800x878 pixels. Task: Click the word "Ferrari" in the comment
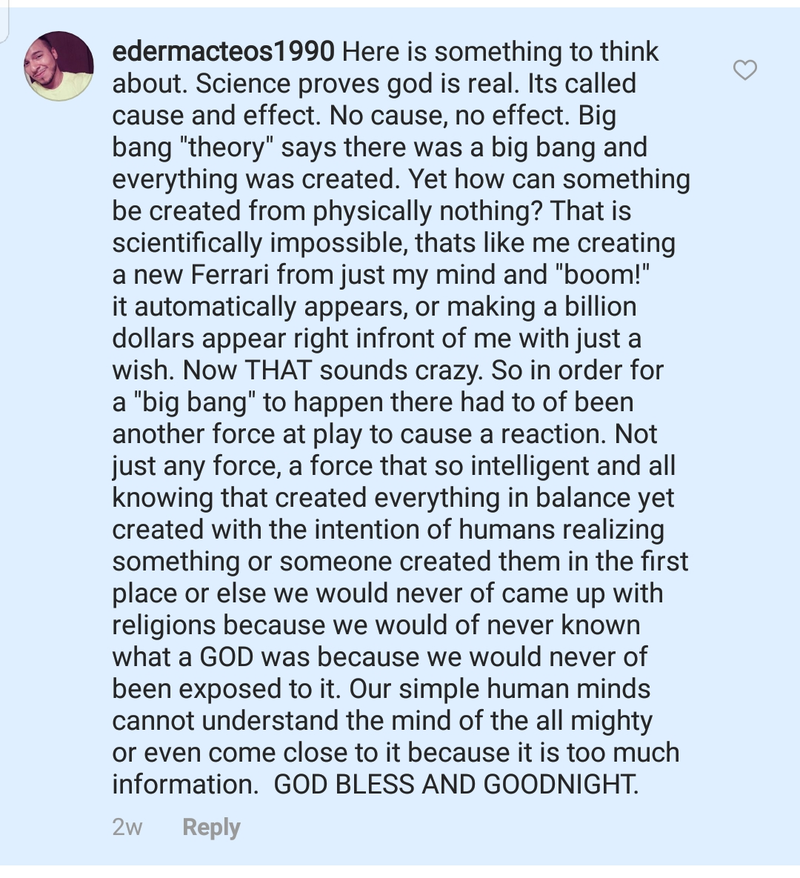[230, 275]
